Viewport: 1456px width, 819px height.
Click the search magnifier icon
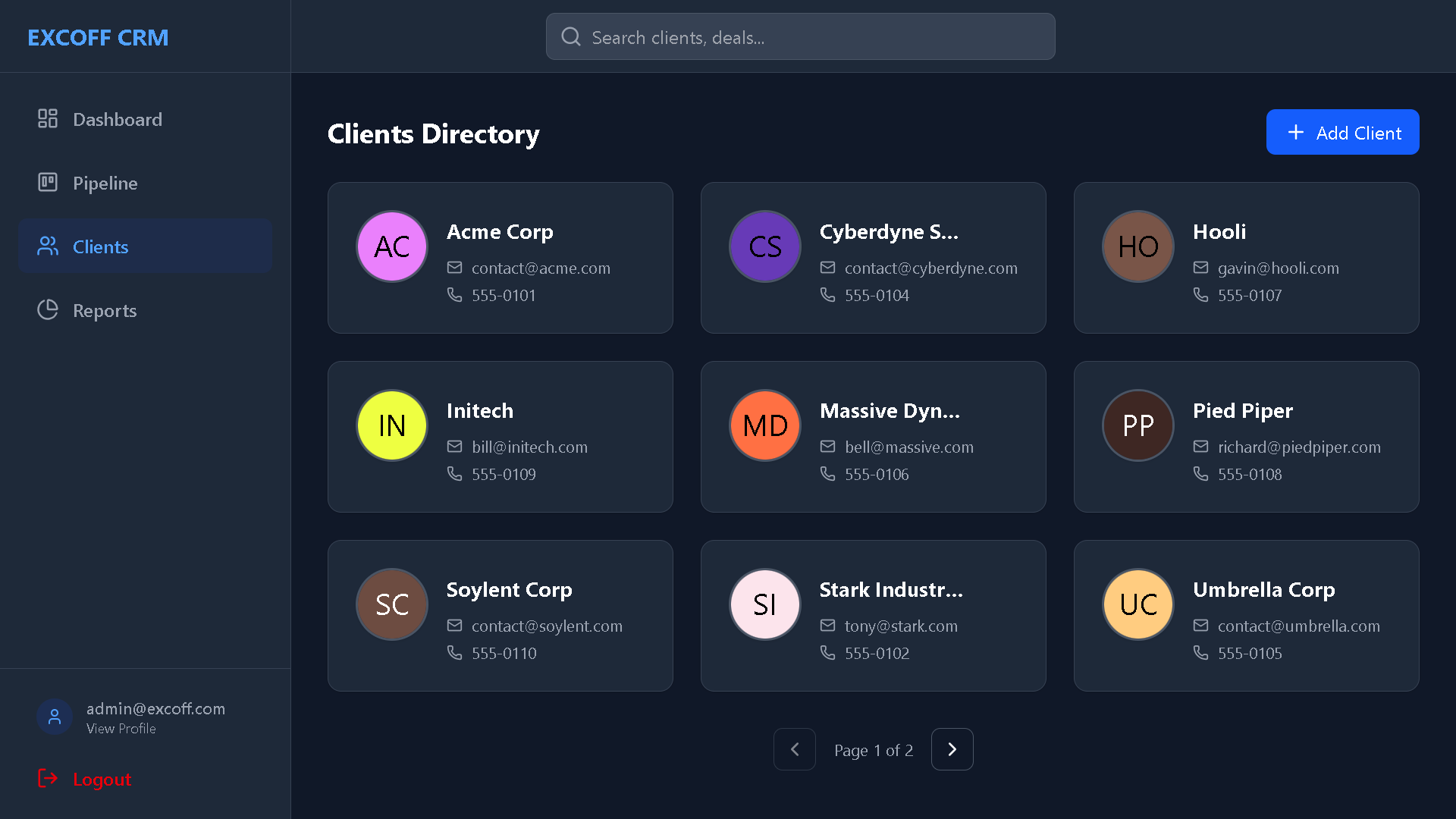click(x=571, y=37)
